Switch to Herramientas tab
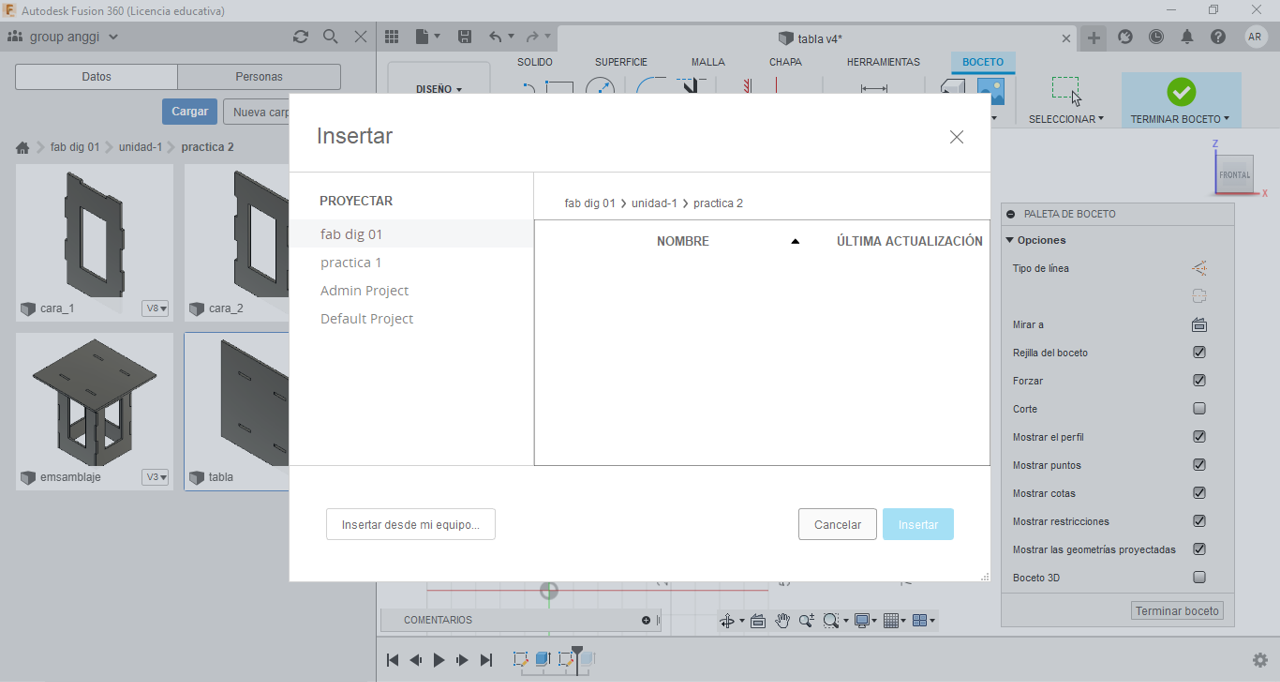This screenshot has height=682, width=1280. click(883, 62)
